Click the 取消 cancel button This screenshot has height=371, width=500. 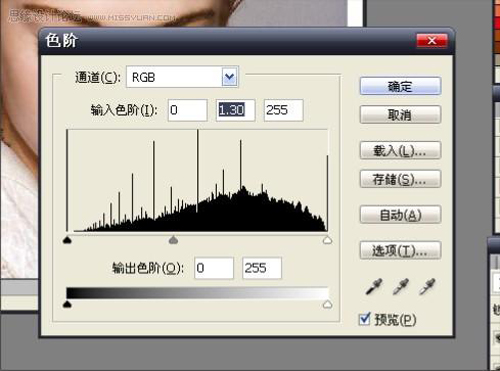[400, 115]
